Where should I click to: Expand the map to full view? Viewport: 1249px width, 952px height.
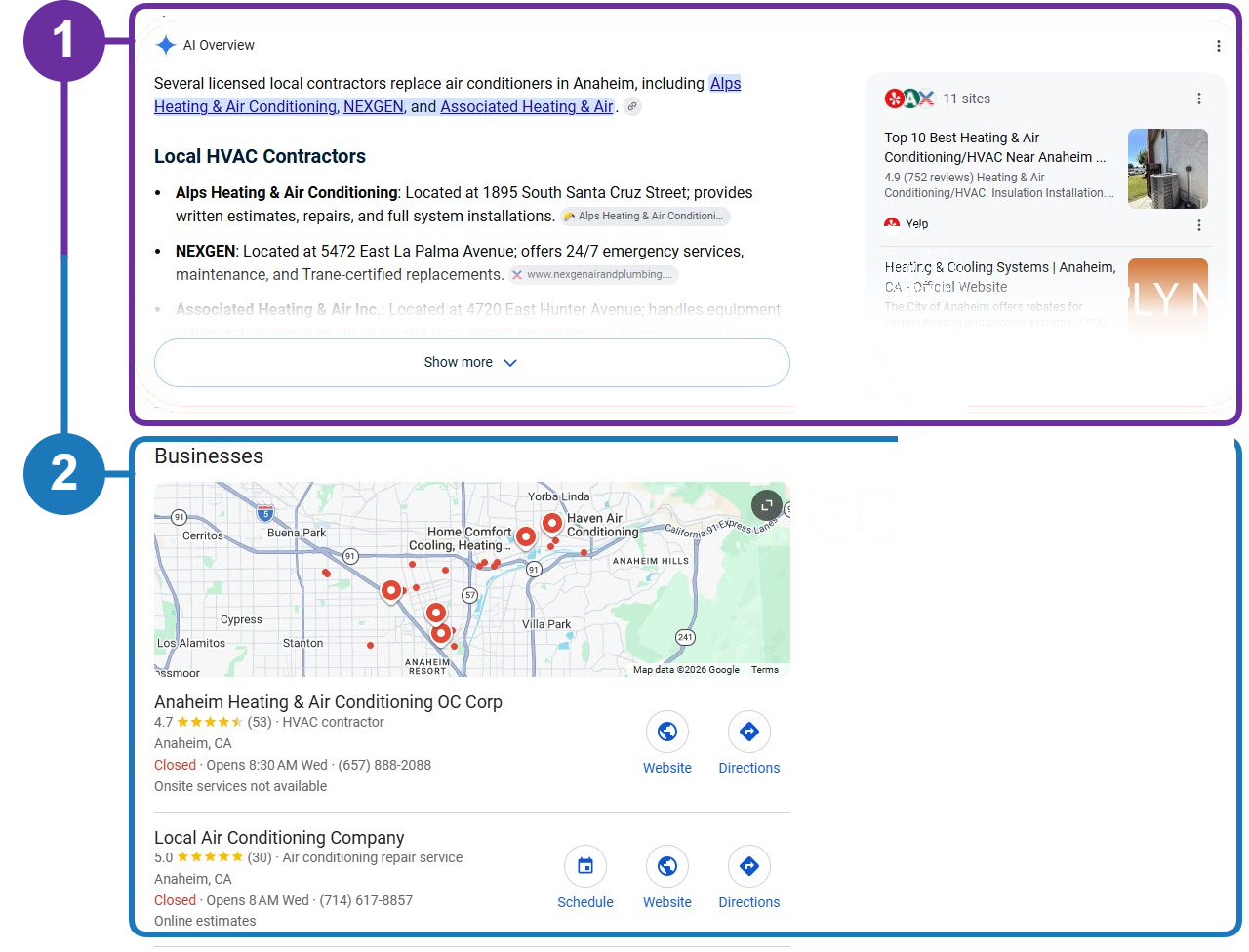pyautogui.click(x=767, y=505)
